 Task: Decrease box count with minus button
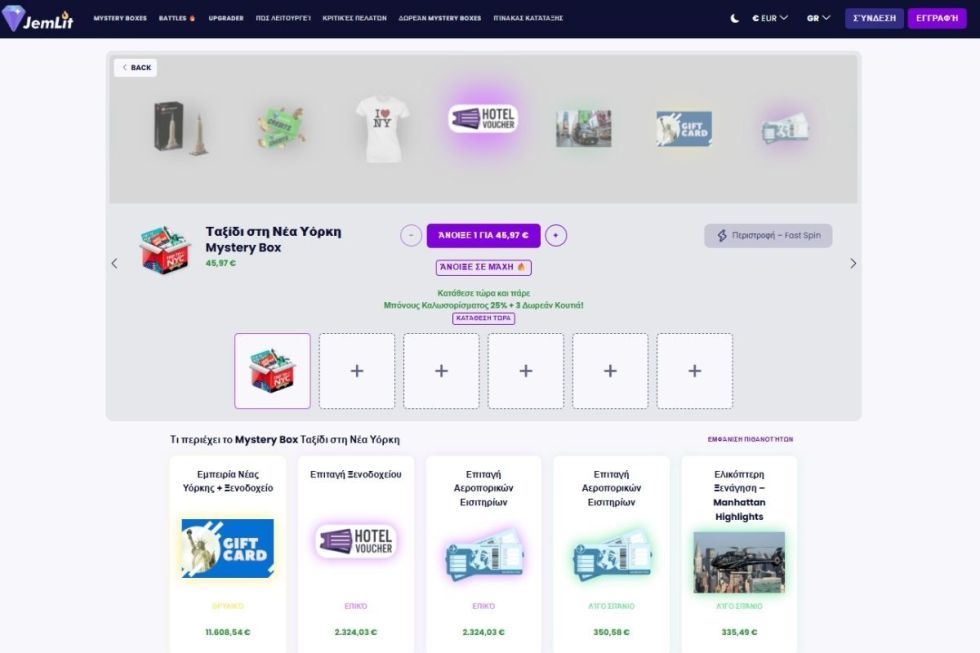pos(411,236)
